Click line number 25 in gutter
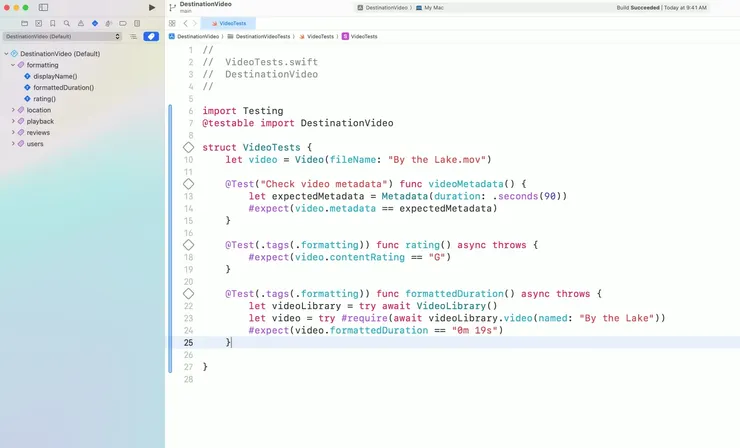Image resolution: width=740 pixels, height=448 pixels. coord(188,343)
